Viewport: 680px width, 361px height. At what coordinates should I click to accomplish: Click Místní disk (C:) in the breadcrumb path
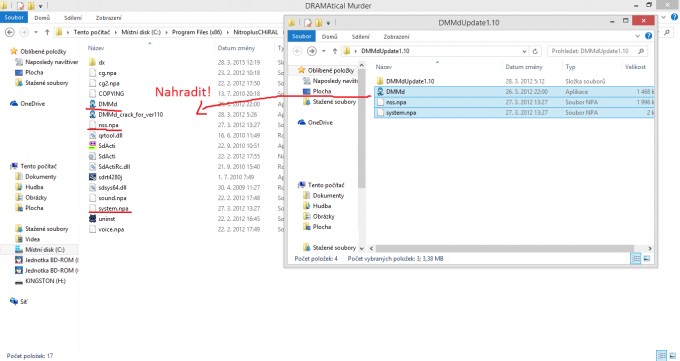tap(141, 32)
